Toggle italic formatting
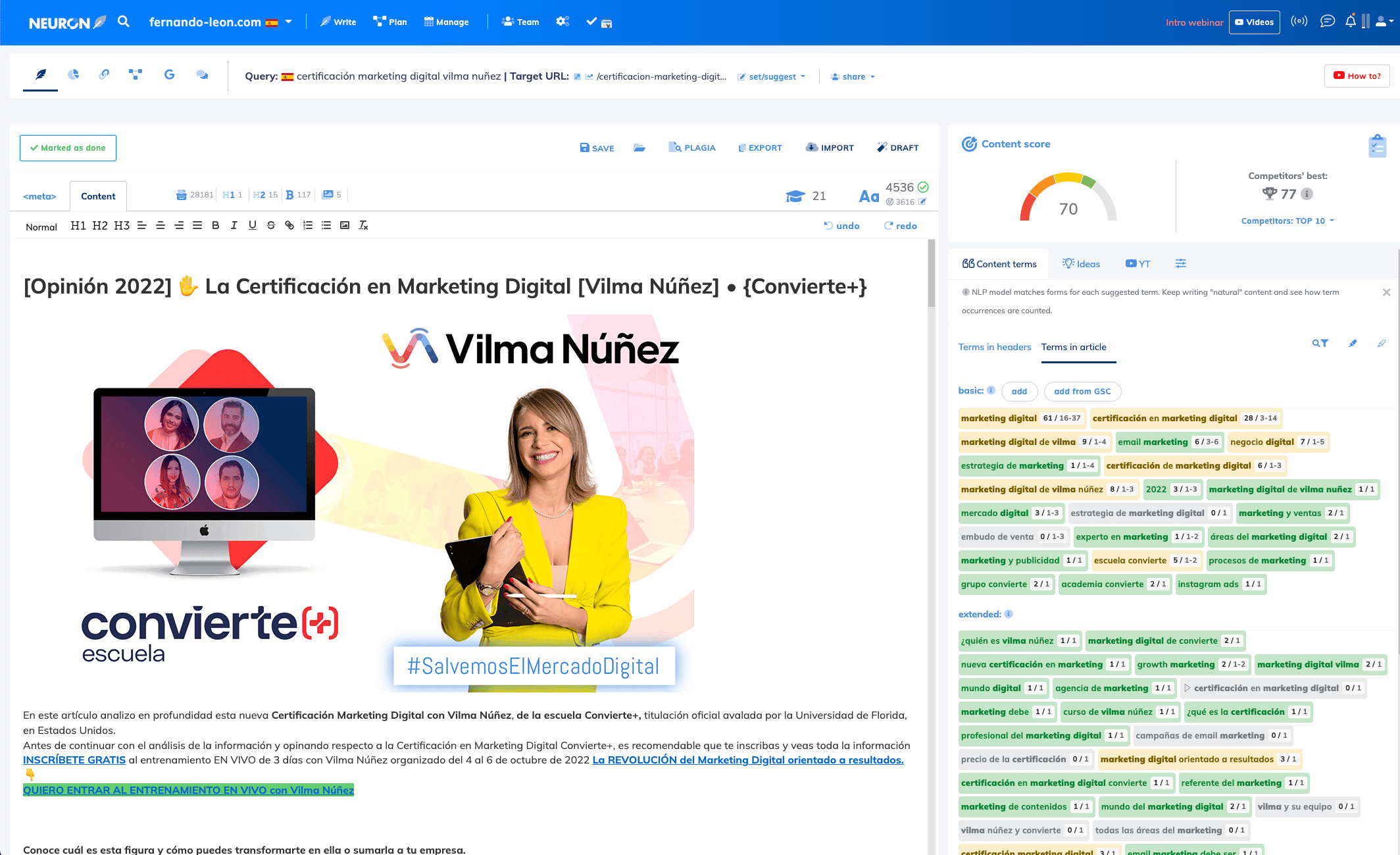The image size is (1400, 855). pos(234,226)
